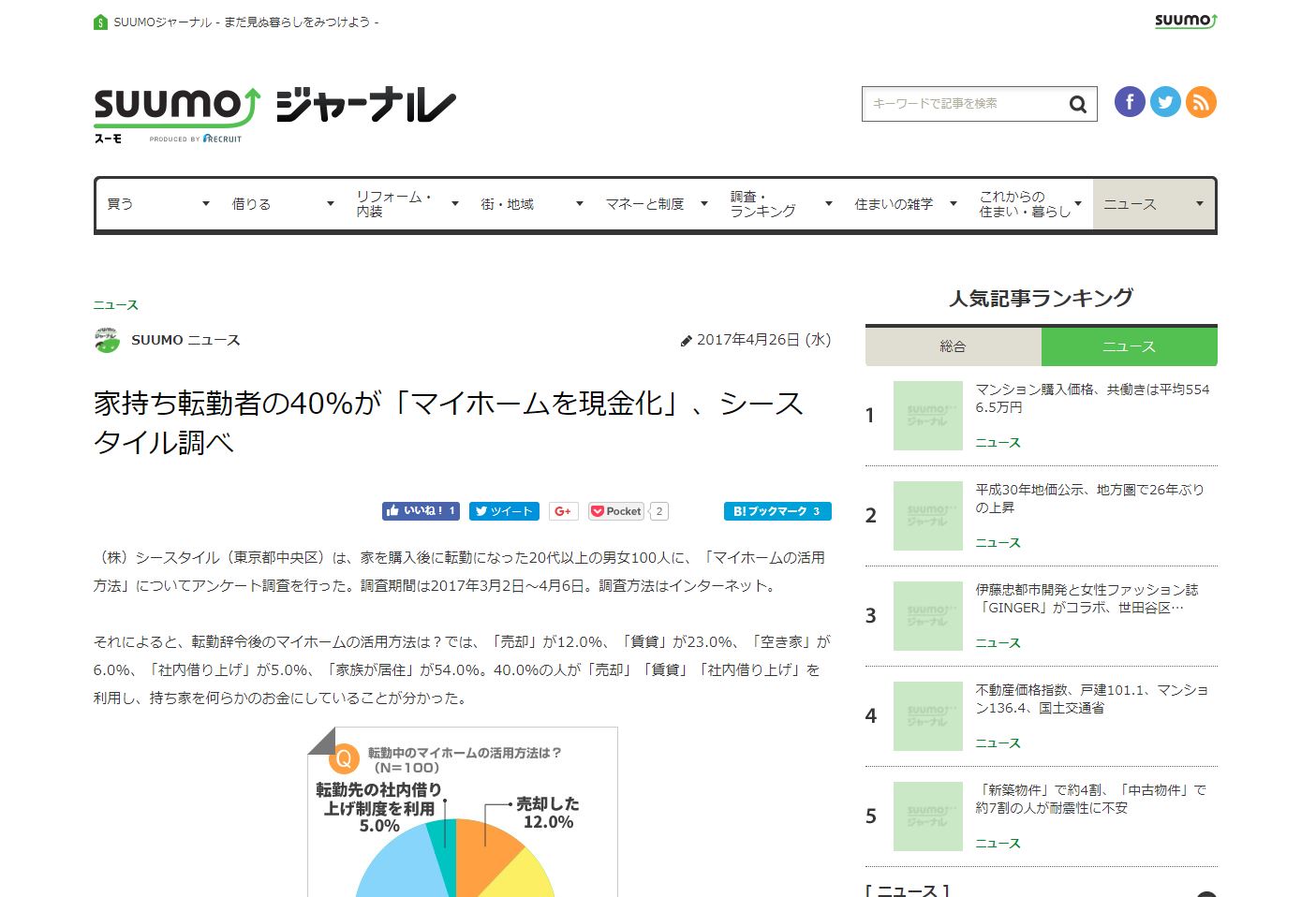1316x897 pixels.
Task: Click the SUUMO ジャーナル main logo
Action: [274, 114]
